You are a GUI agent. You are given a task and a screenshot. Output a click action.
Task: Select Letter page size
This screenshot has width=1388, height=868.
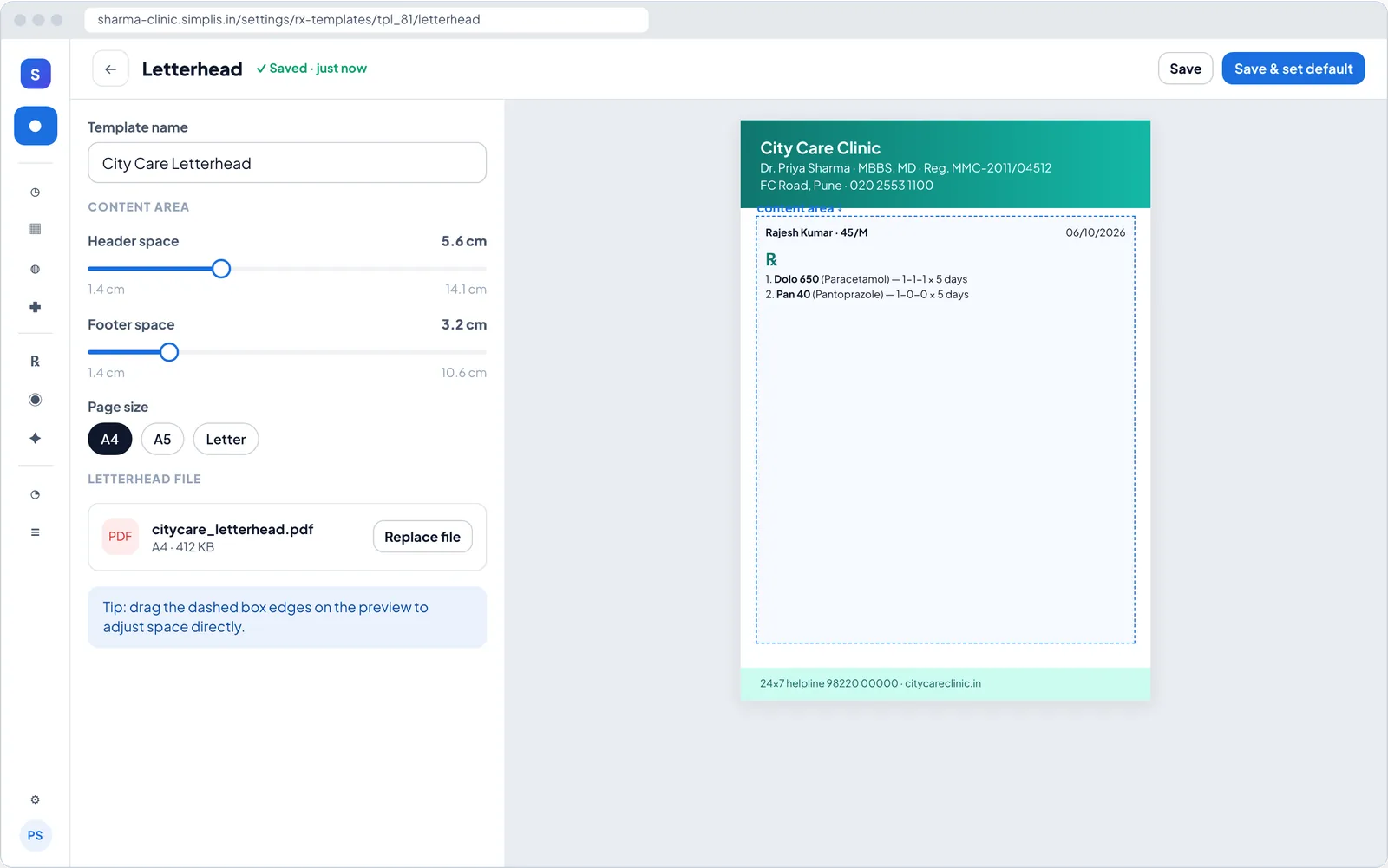pyautogui.click(x=226, y=439)
